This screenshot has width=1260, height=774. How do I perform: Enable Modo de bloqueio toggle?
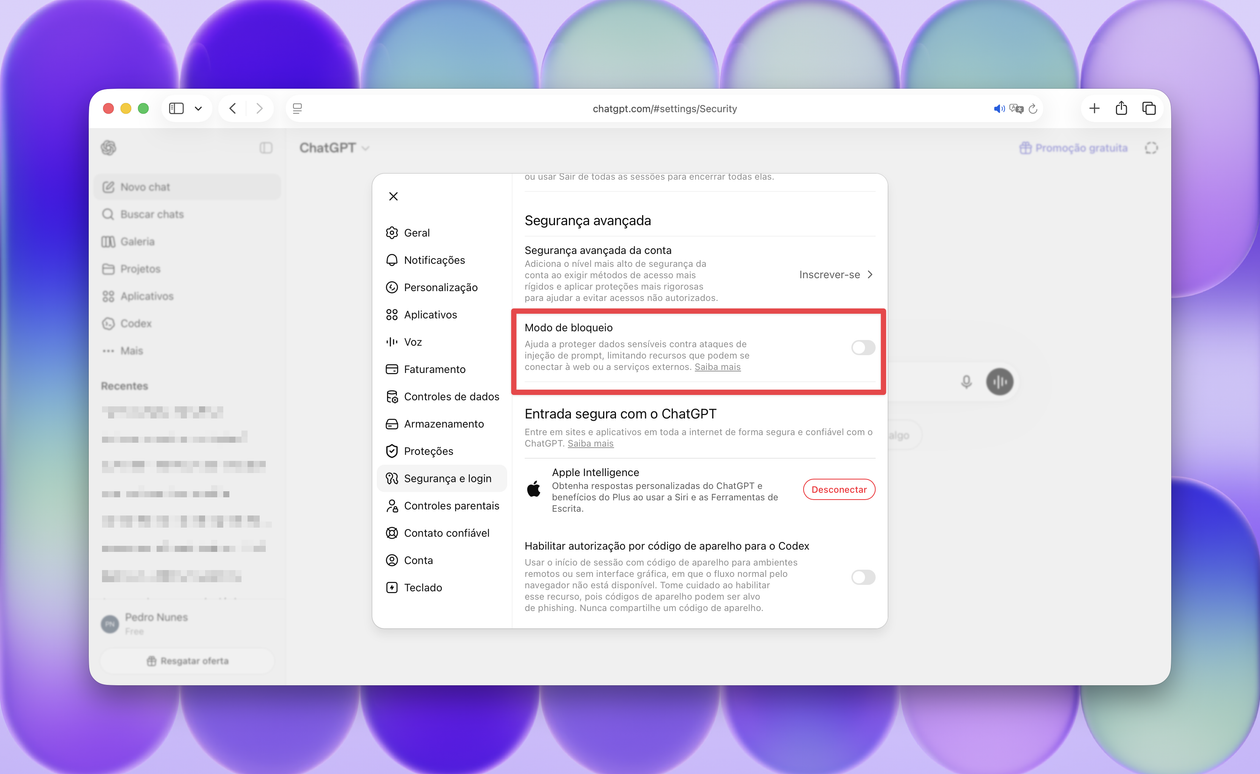[x=863, y=347]
